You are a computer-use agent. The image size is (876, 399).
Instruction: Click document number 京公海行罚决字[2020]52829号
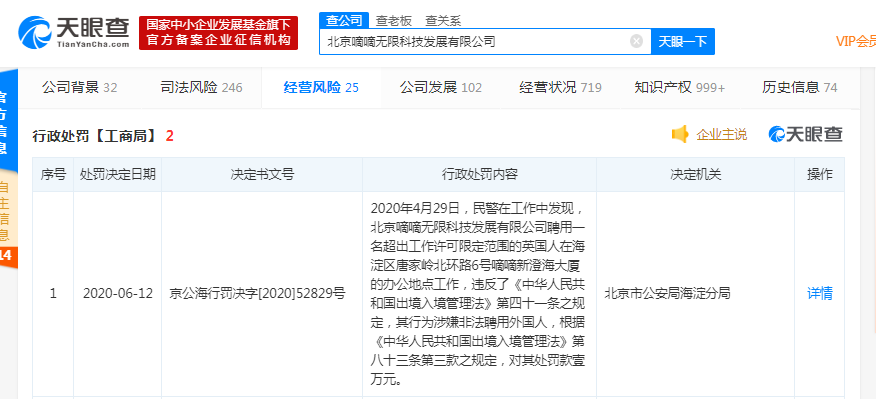[258, 293]
